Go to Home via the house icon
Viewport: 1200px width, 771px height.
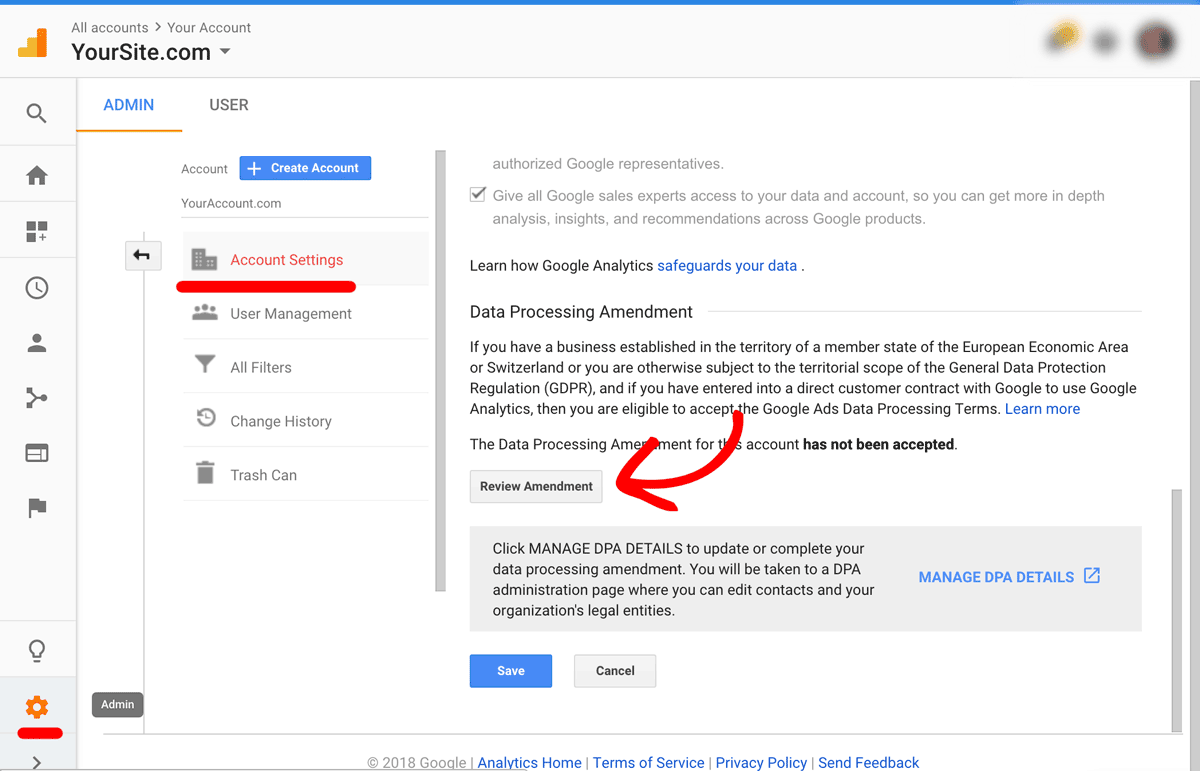point(37,177)
